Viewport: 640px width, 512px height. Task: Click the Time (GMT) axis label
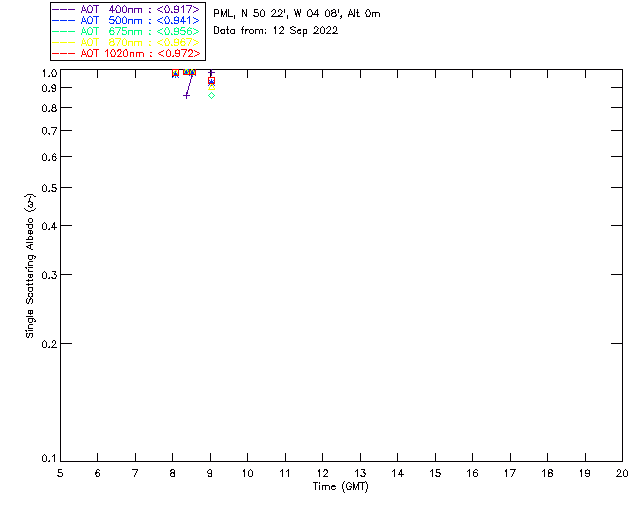(341, 486)
